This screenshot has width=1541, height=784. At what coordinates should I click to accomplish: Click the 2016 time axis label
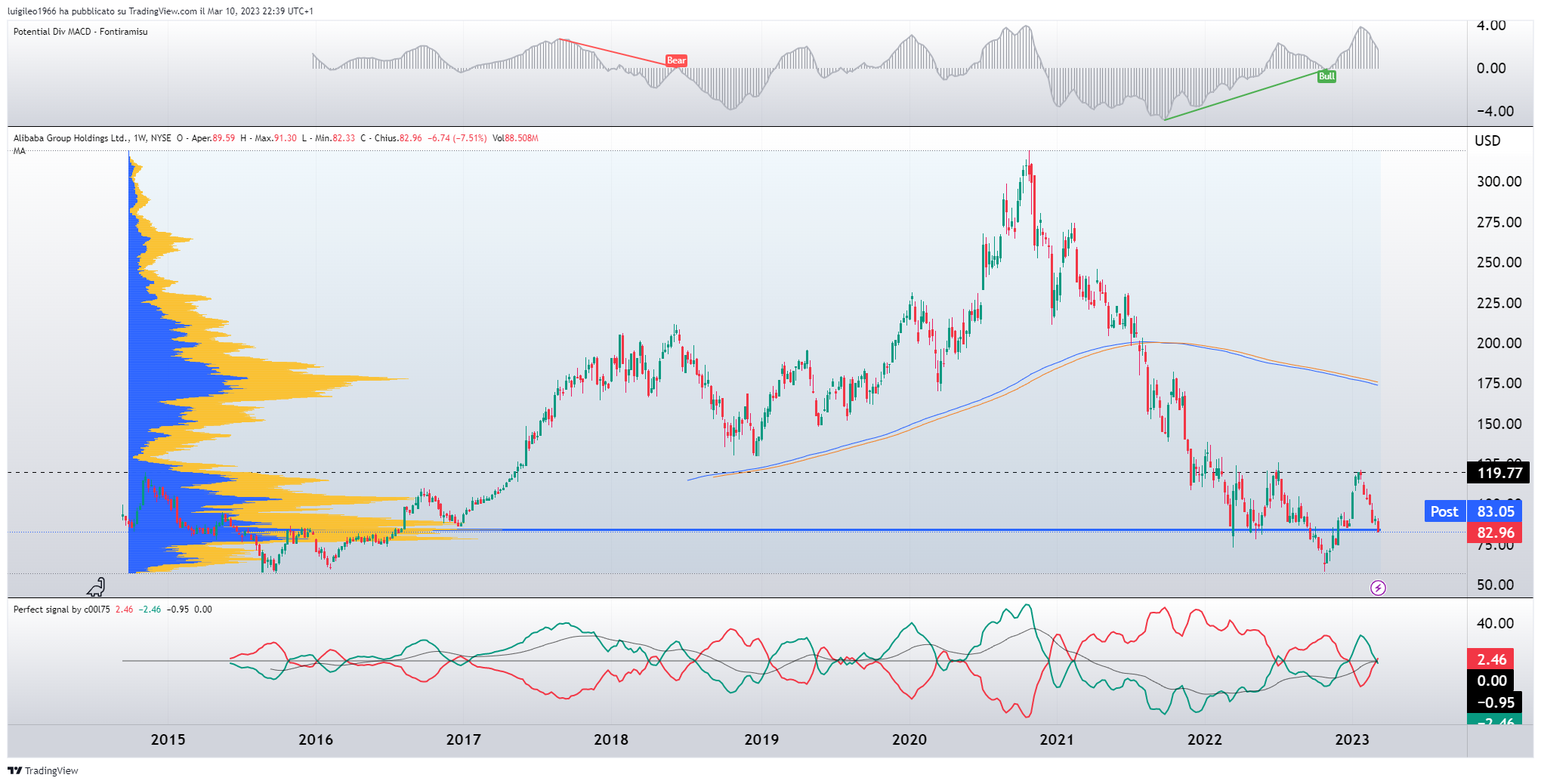pos(316,739)
